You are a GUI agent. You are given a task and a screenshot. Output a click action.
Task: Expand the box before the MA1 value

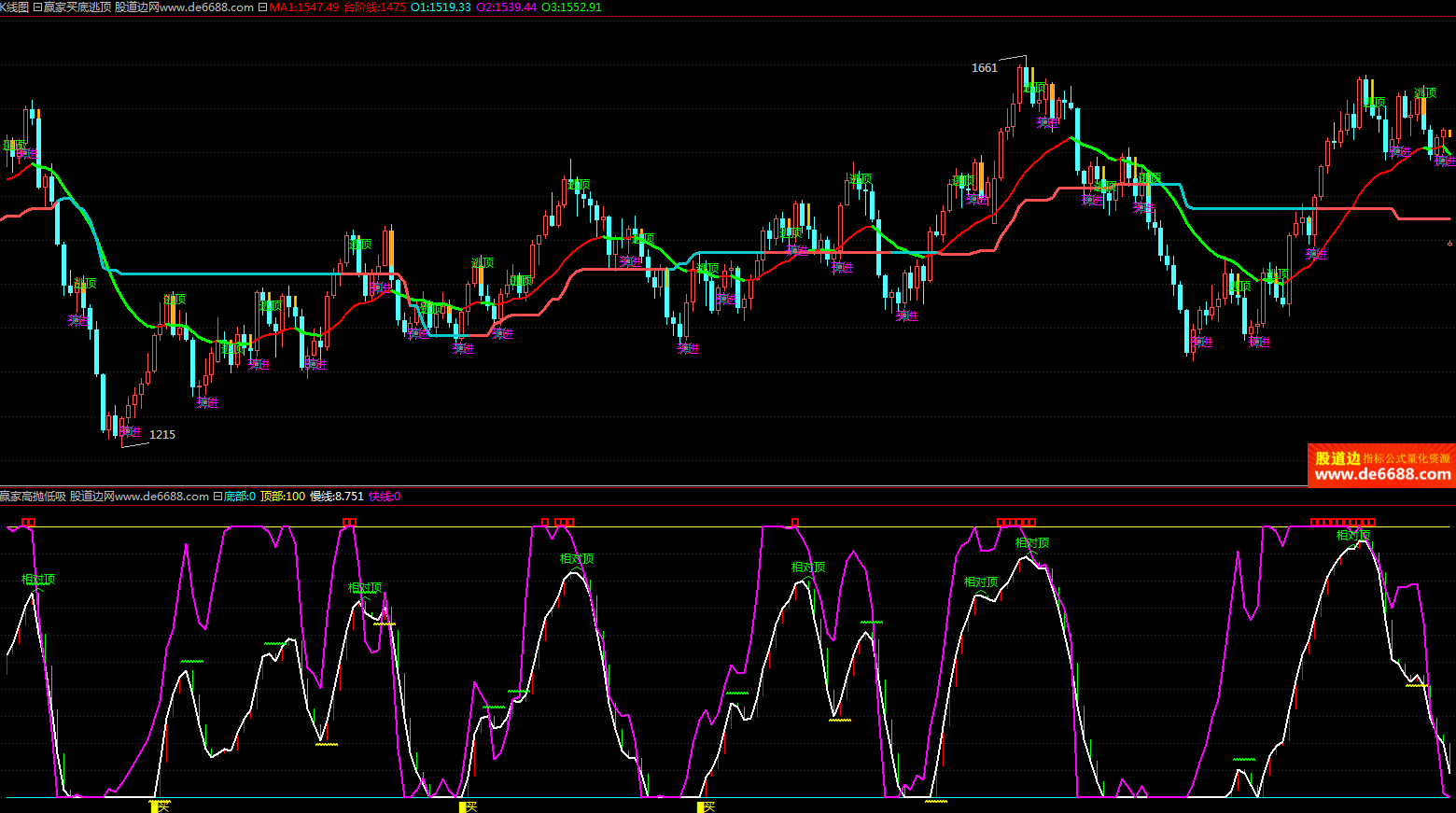coord(262,7)
